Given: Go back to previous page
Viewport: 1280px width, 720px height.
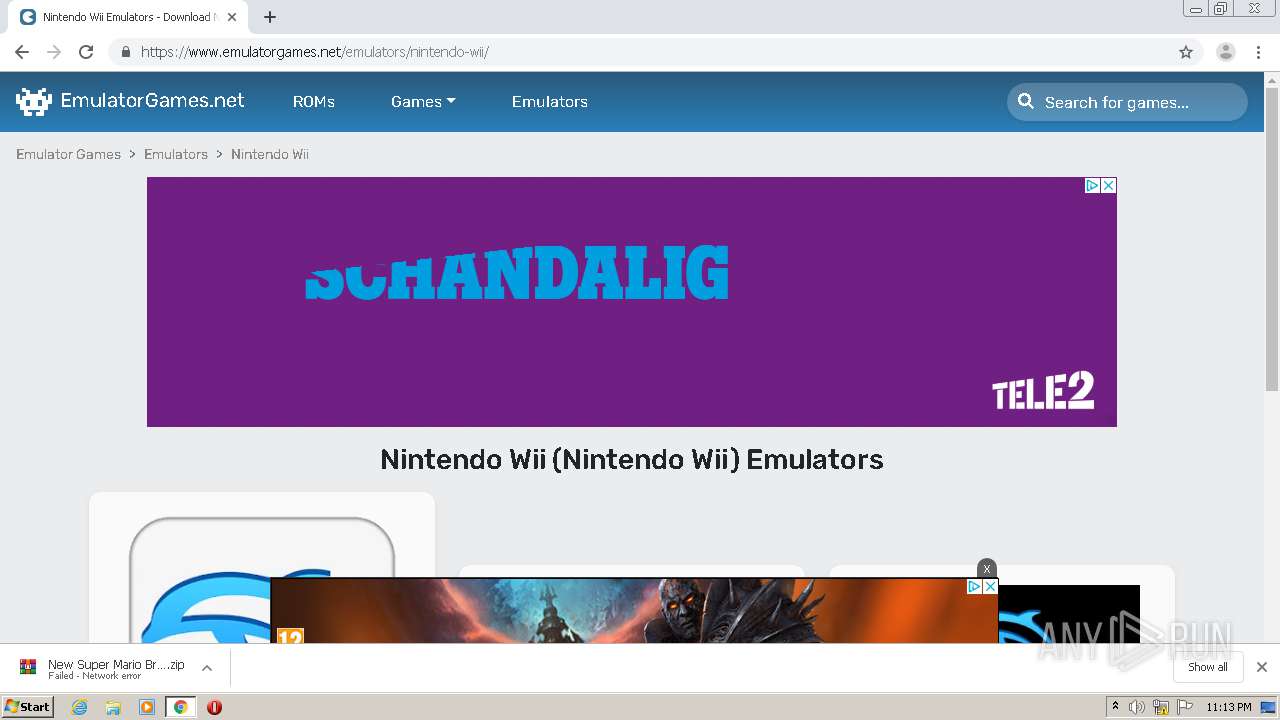Looking at the screenshot, I should point(22,52).
